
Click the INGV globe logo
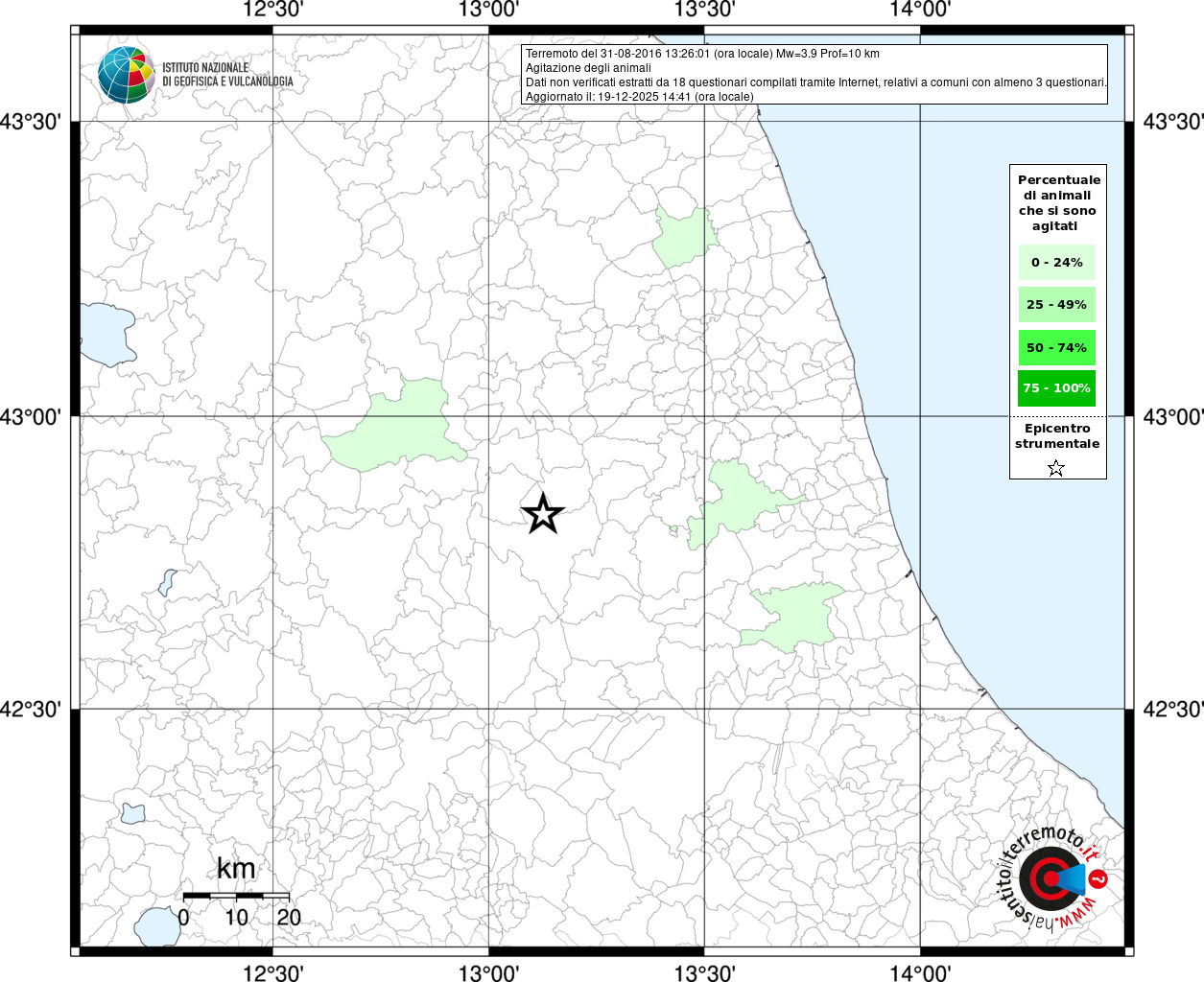(127, 74)
